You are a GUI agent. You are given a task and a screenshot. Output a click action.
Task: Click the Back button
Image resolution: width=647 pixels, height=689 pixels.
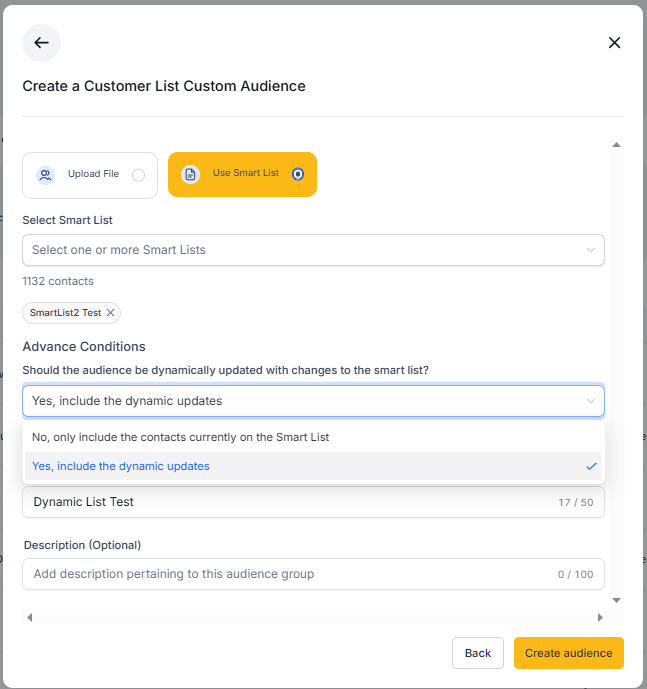[x=478, y=653]
